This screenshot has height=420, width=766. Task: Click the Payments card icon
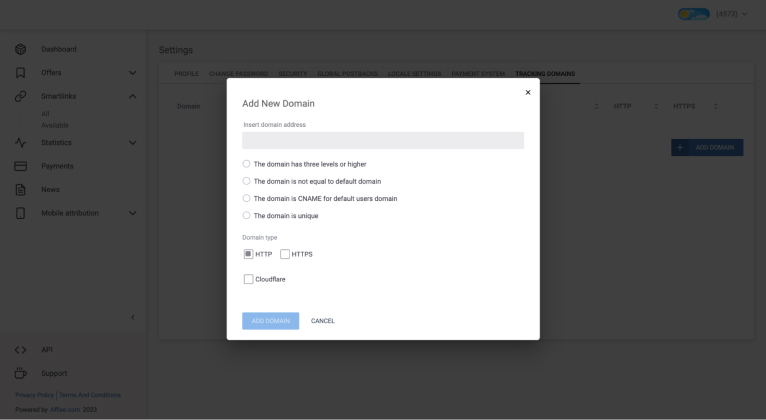coord(20,166)
